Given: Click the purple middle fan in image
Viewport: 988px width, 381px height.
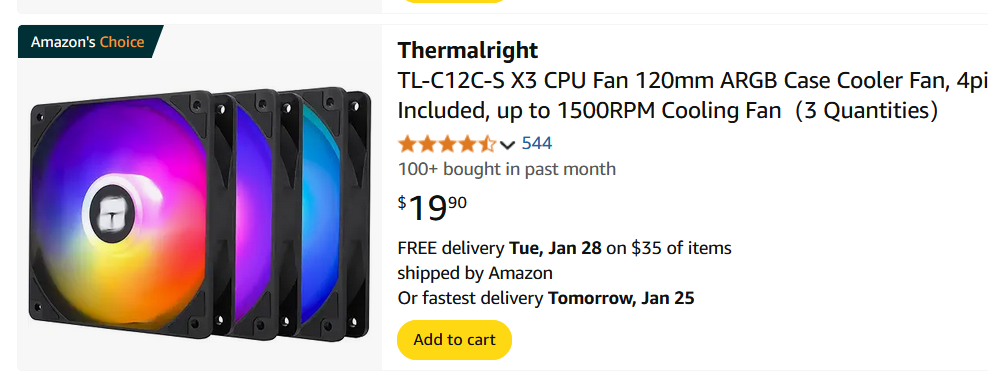Looking at the screenshot, I should tap(255, 214).
